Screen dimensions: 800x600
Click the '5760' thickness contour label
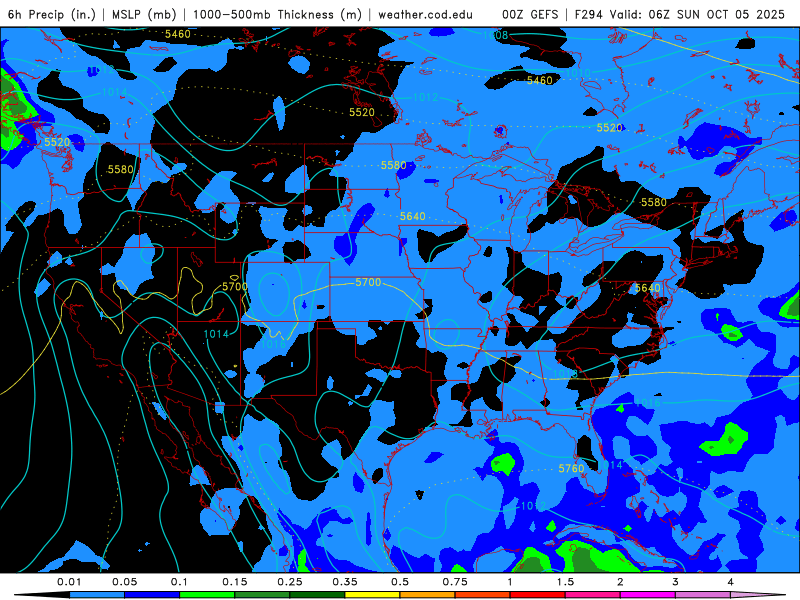[571, 468]
